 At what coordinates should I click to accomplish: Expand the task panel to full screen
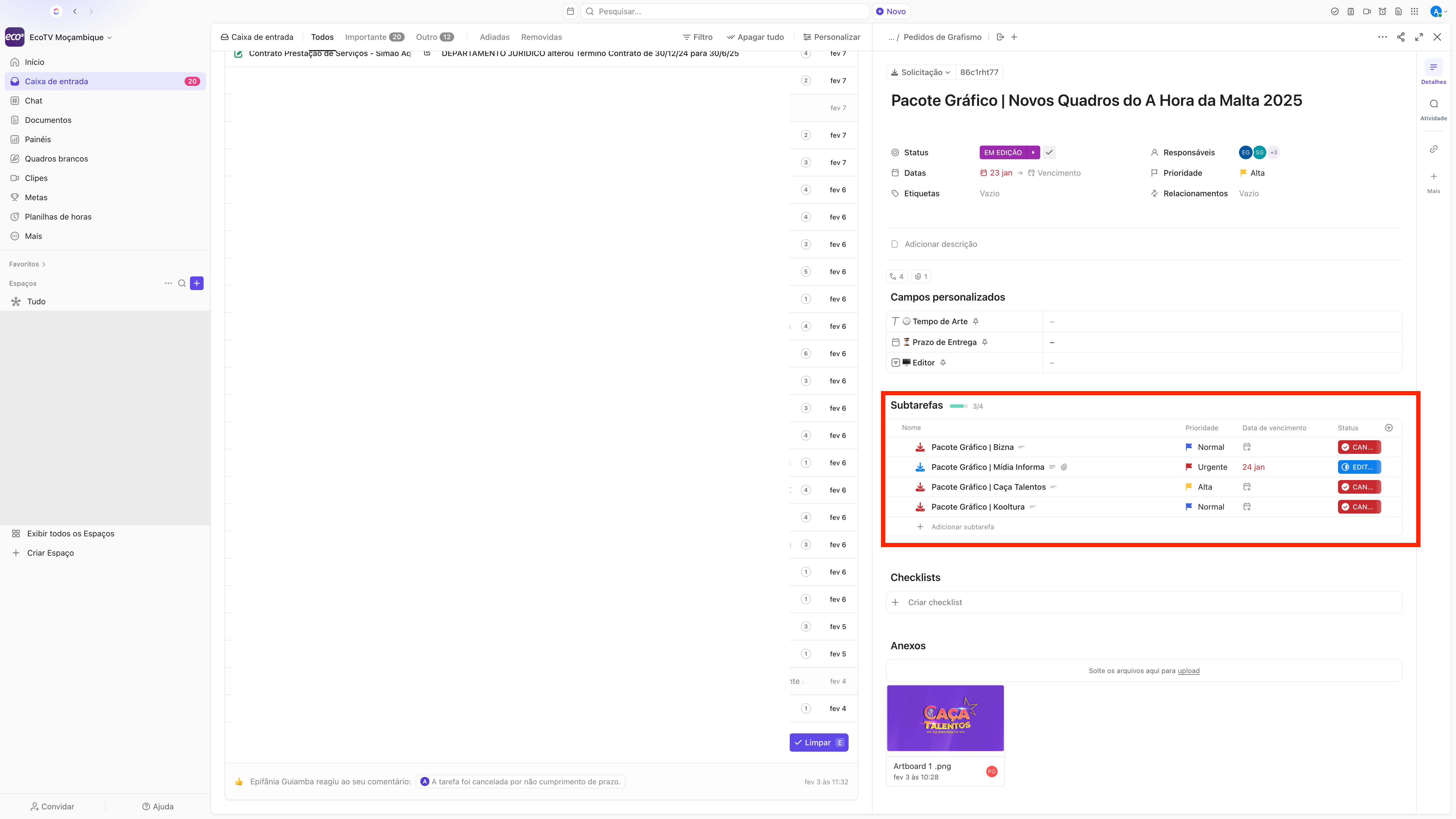point(1419,37)
